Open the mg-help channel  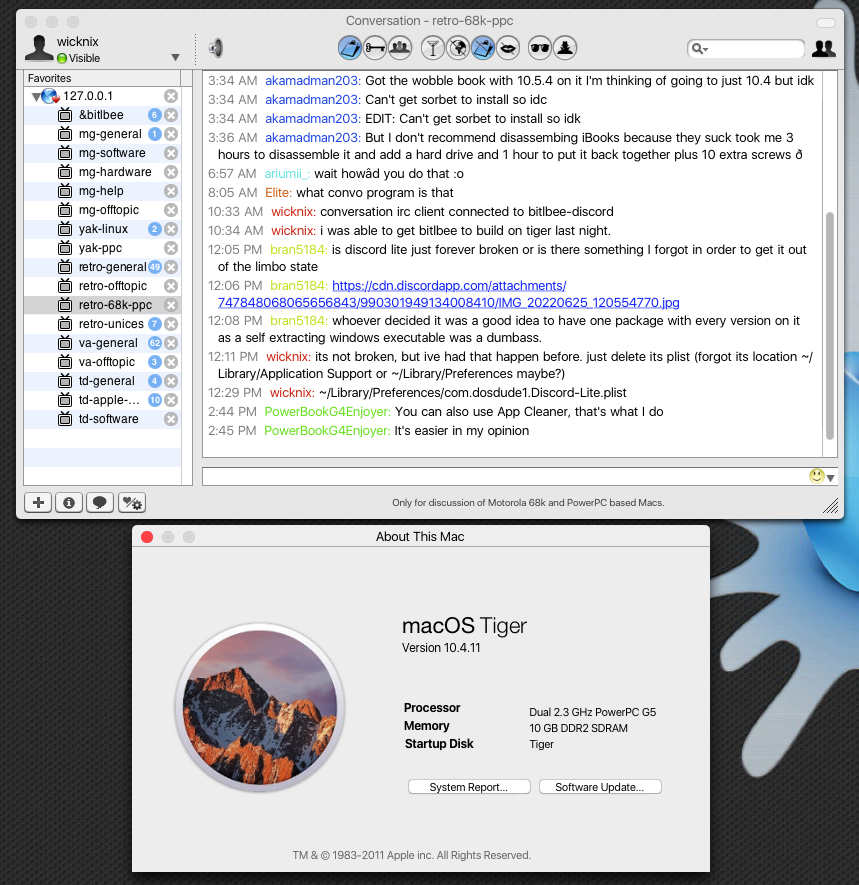coord(102,191)
